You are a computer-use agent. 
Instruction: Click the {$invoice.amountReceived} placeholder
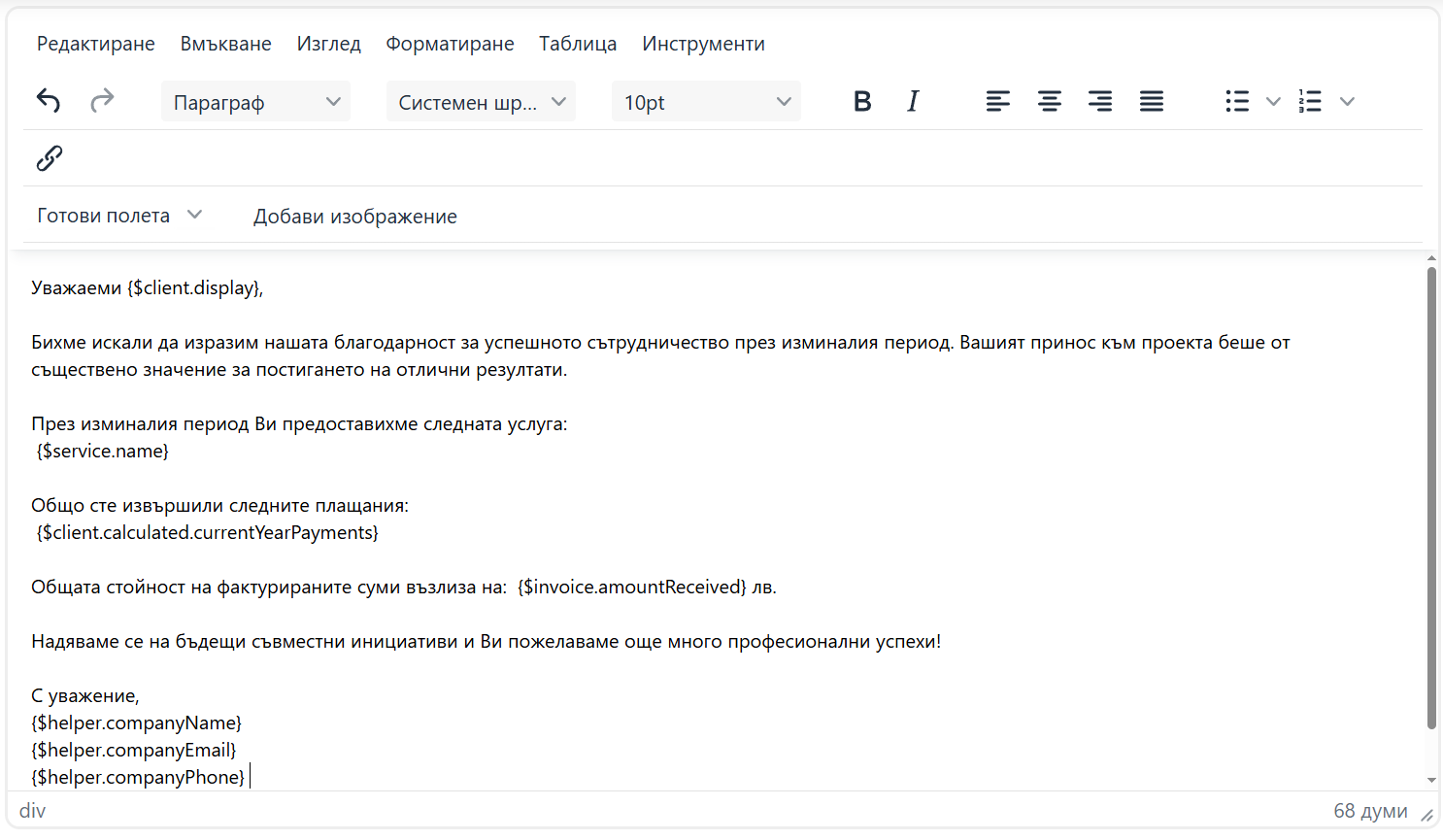[x=632, y=587]
